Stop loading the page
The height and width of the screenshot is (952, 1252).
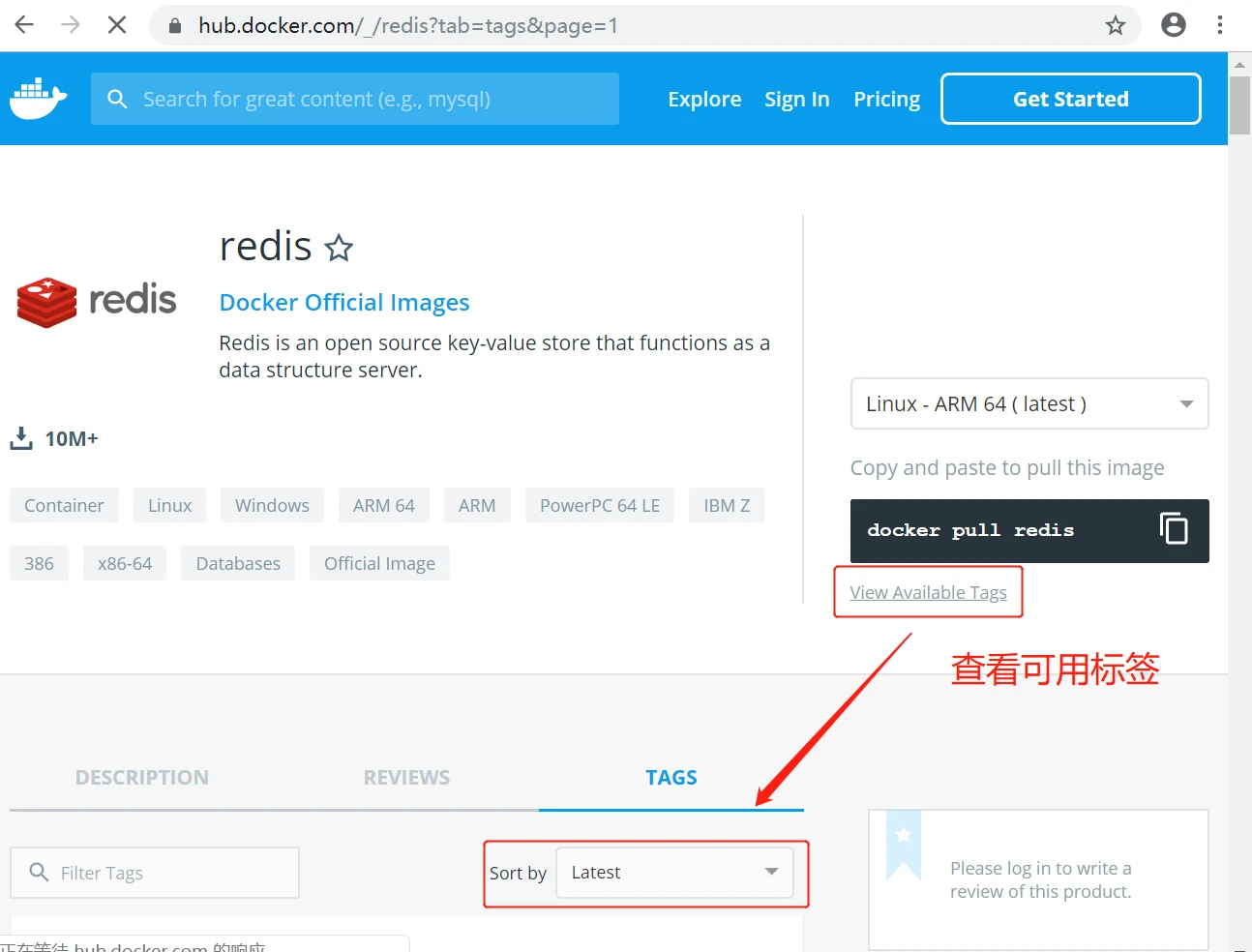click(x=117, y=25)
